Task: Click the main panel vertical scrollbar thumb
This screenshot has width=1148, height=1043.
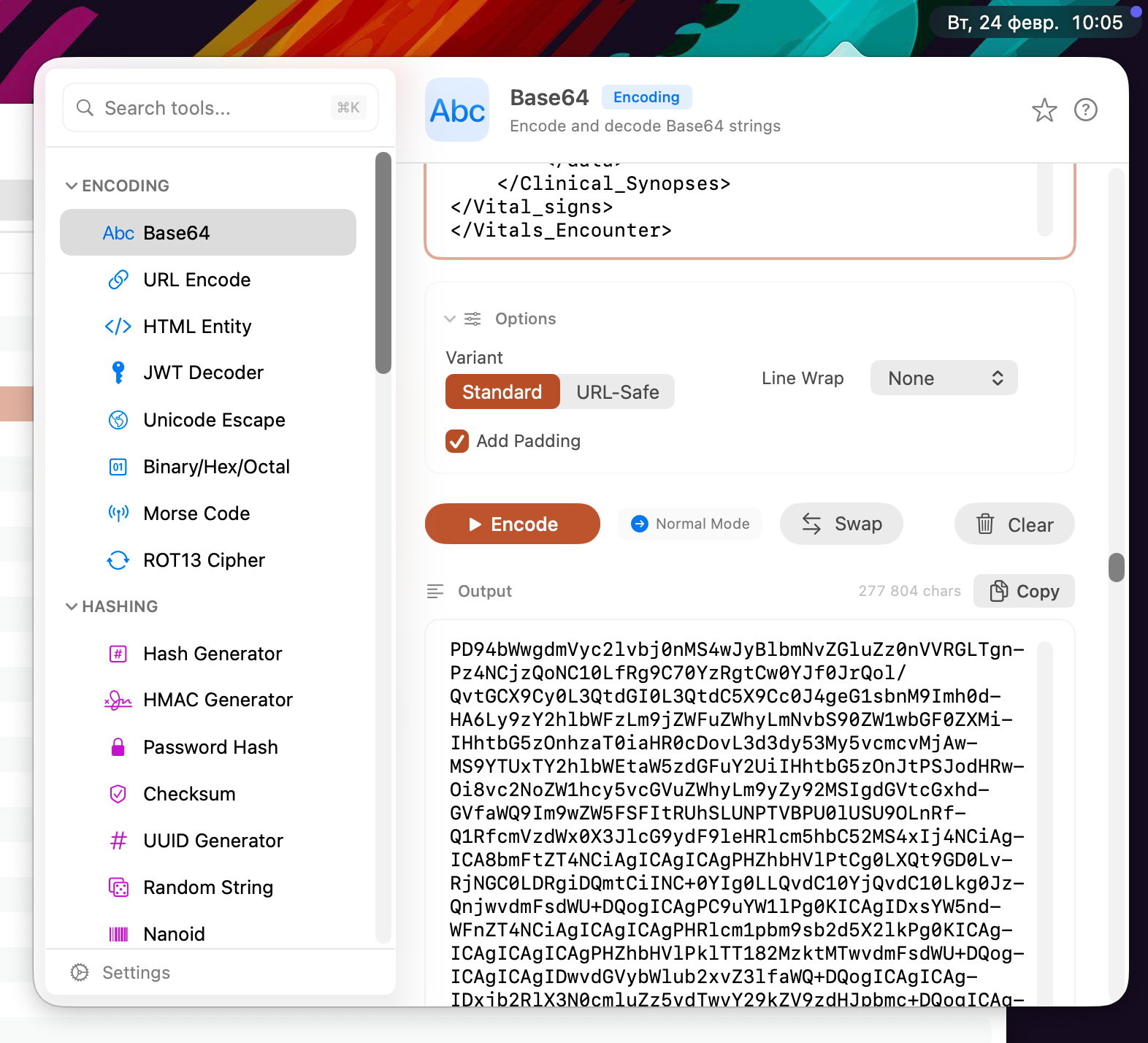Action: point(1116,568)
